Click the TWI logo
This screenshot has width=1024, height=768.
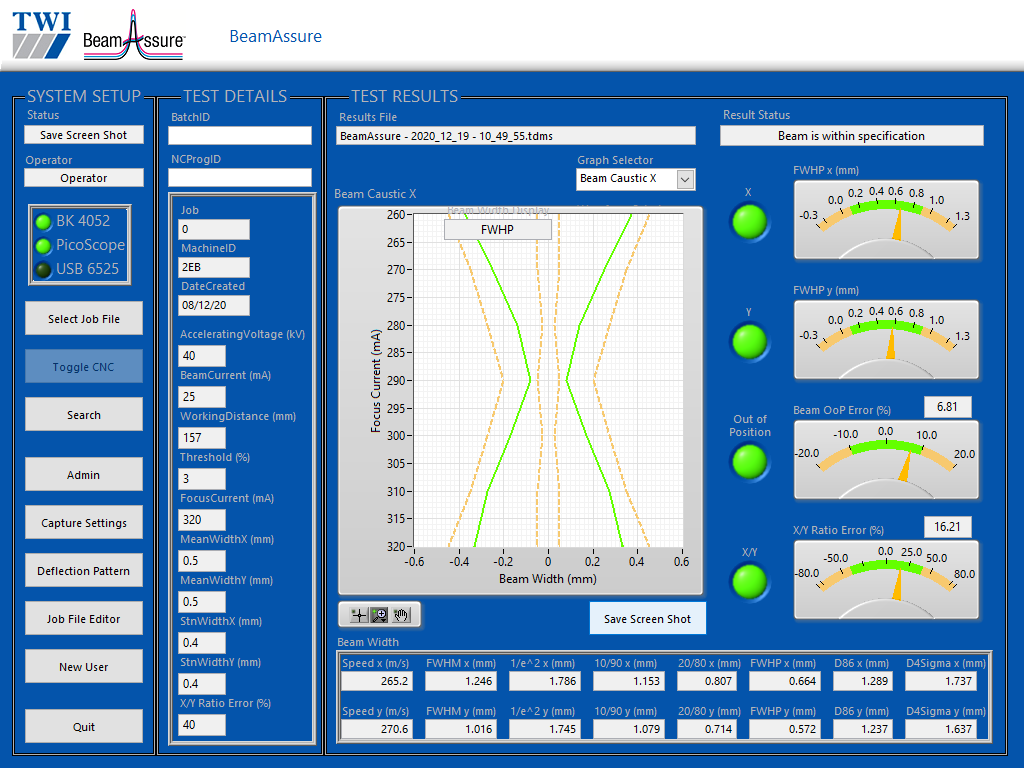[42, 35]
